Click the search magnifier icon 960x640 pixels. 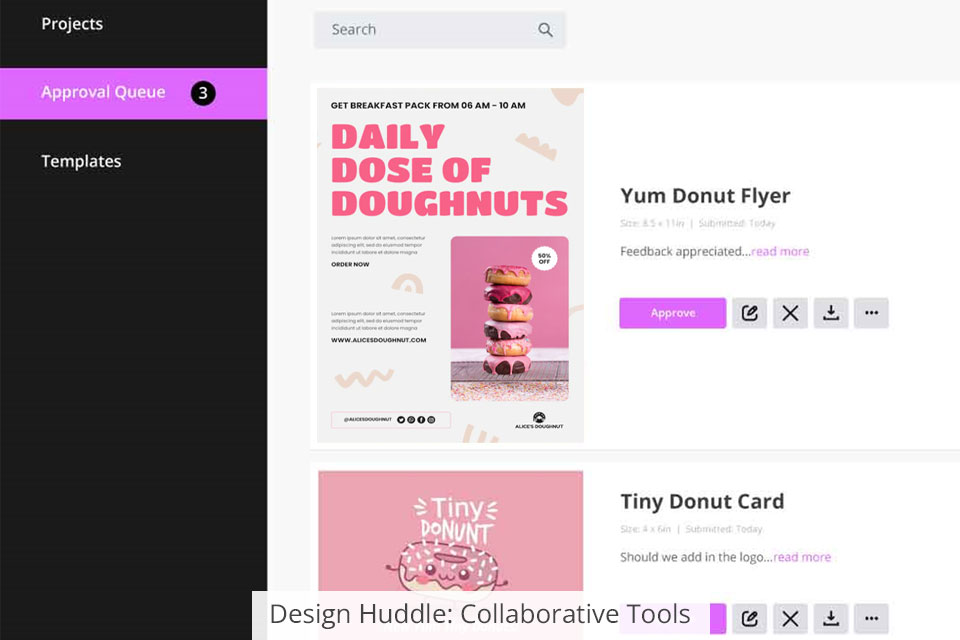click(545, 29)
